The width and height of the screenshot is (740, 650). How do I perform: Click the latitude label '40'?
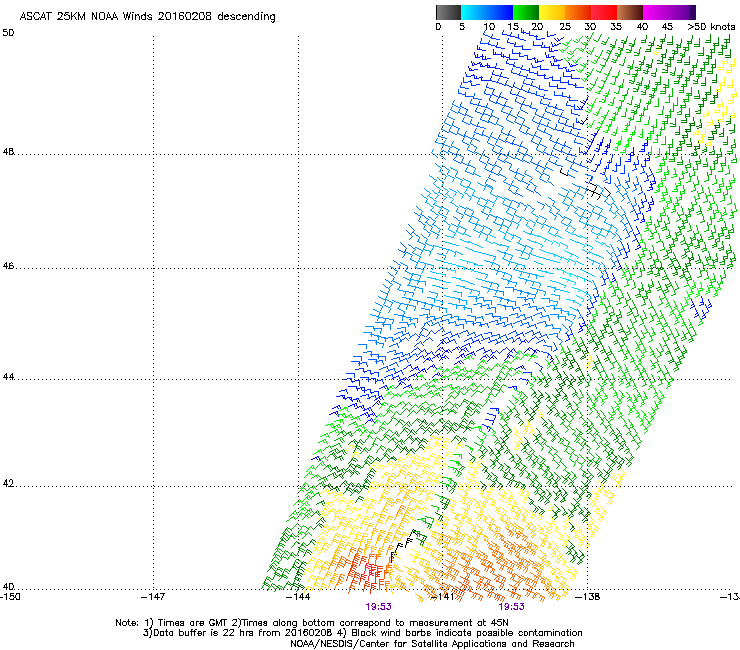pyautogui.click(x=8, y=586)
